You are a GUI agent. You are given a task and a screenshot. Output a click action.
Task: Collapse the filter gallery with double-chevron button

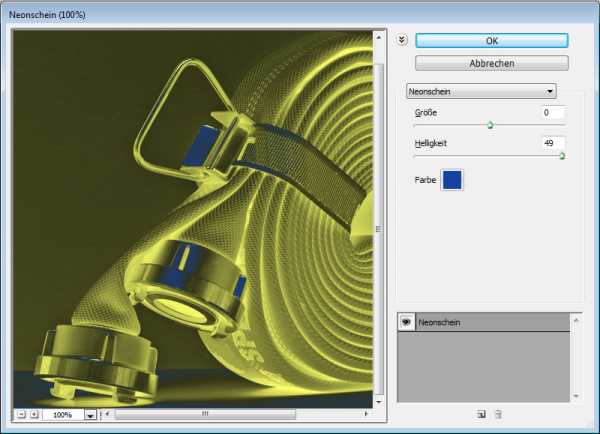[x=402, y=40]
